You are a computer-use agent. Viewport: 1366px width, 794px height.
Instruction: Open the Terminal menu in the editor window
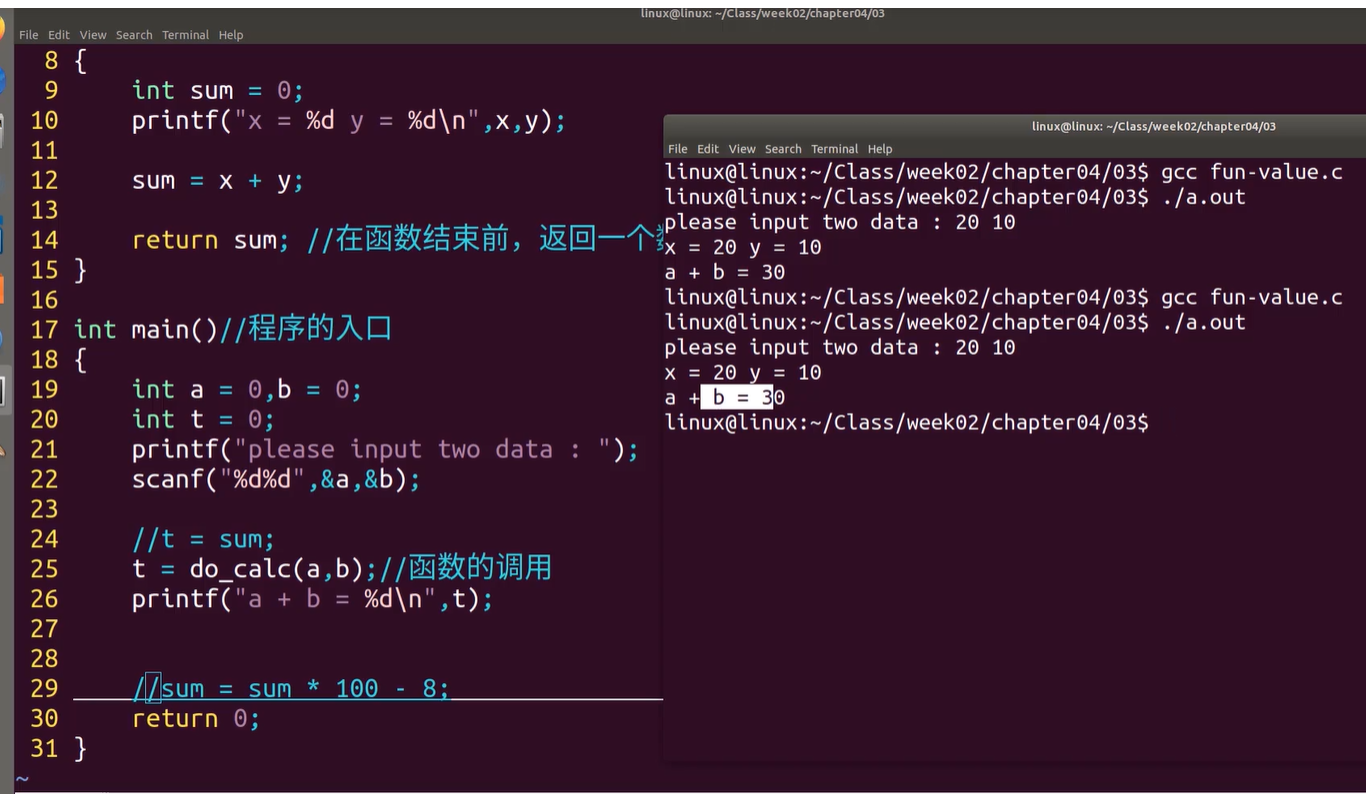(186, 35)
